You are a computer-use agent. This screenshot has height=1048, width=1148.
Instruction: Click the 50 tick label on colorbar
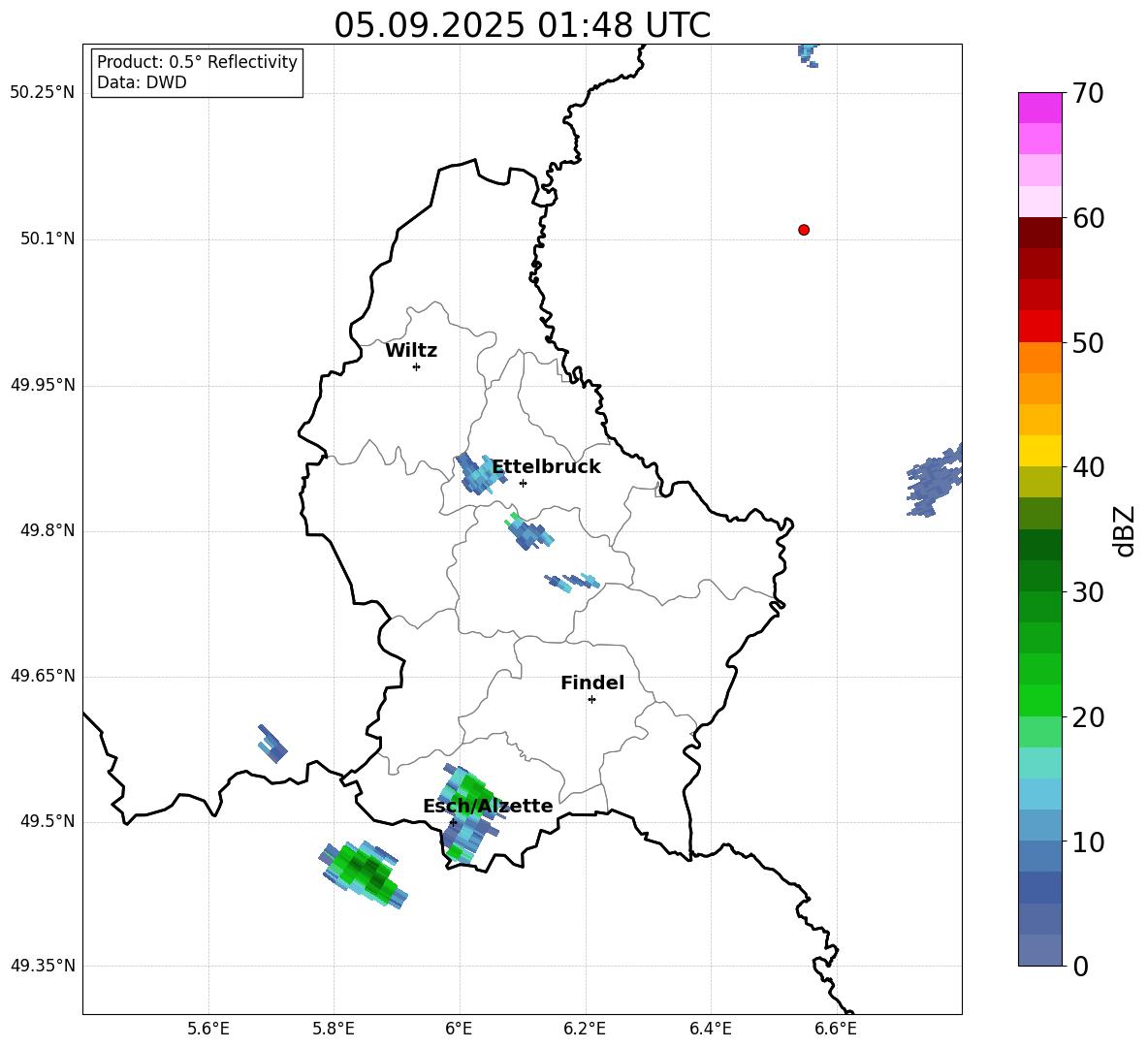[x=1088, y=343]
